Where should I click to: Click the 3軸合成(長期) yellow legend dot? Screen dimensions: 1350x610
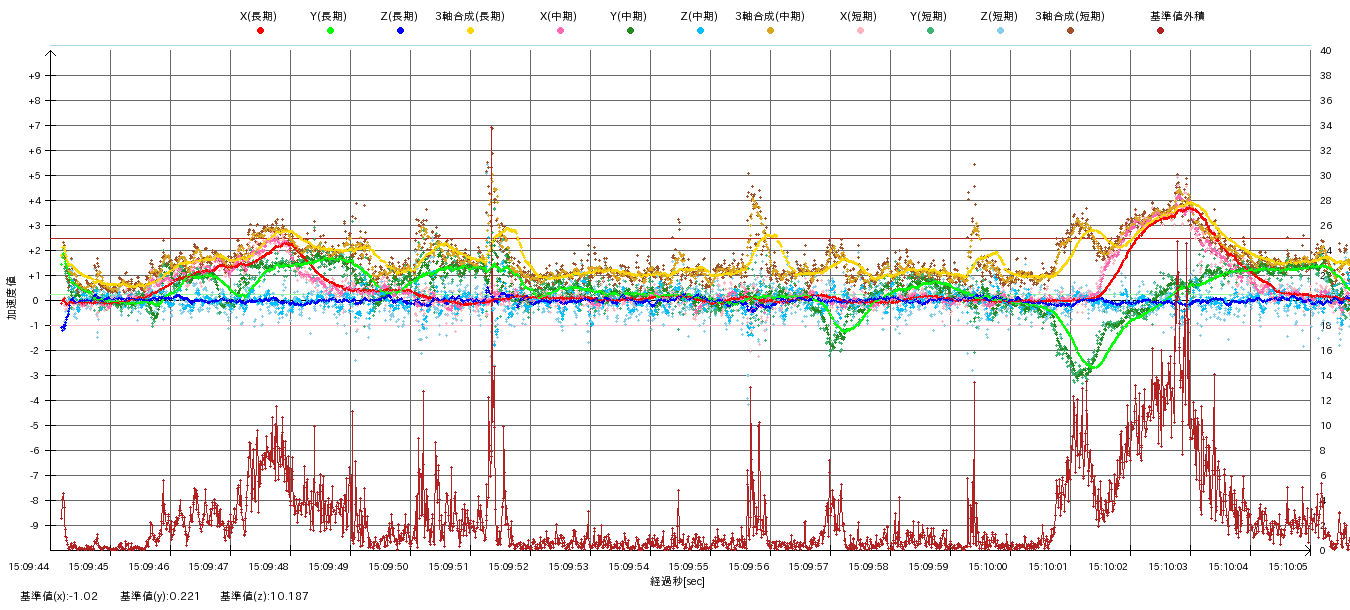pos(470,31)
